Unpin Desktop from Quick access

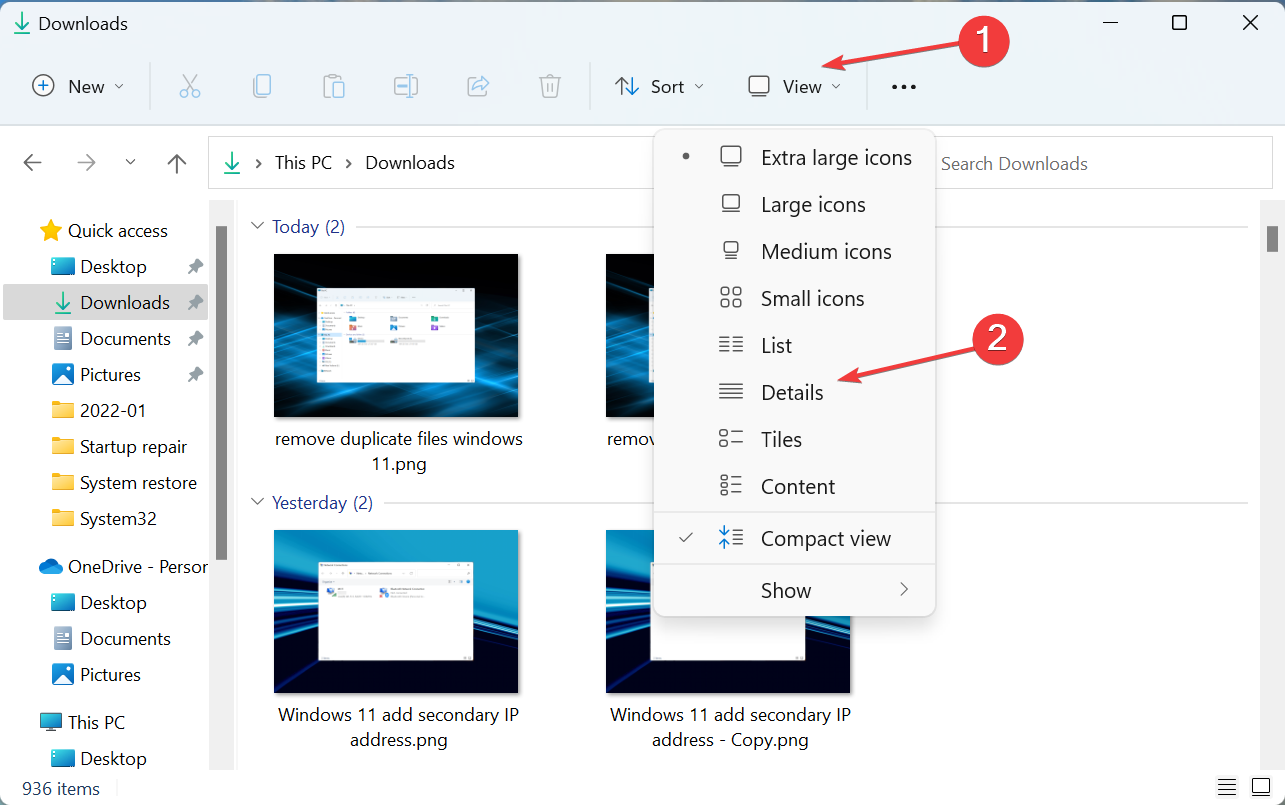pos(195,266)
